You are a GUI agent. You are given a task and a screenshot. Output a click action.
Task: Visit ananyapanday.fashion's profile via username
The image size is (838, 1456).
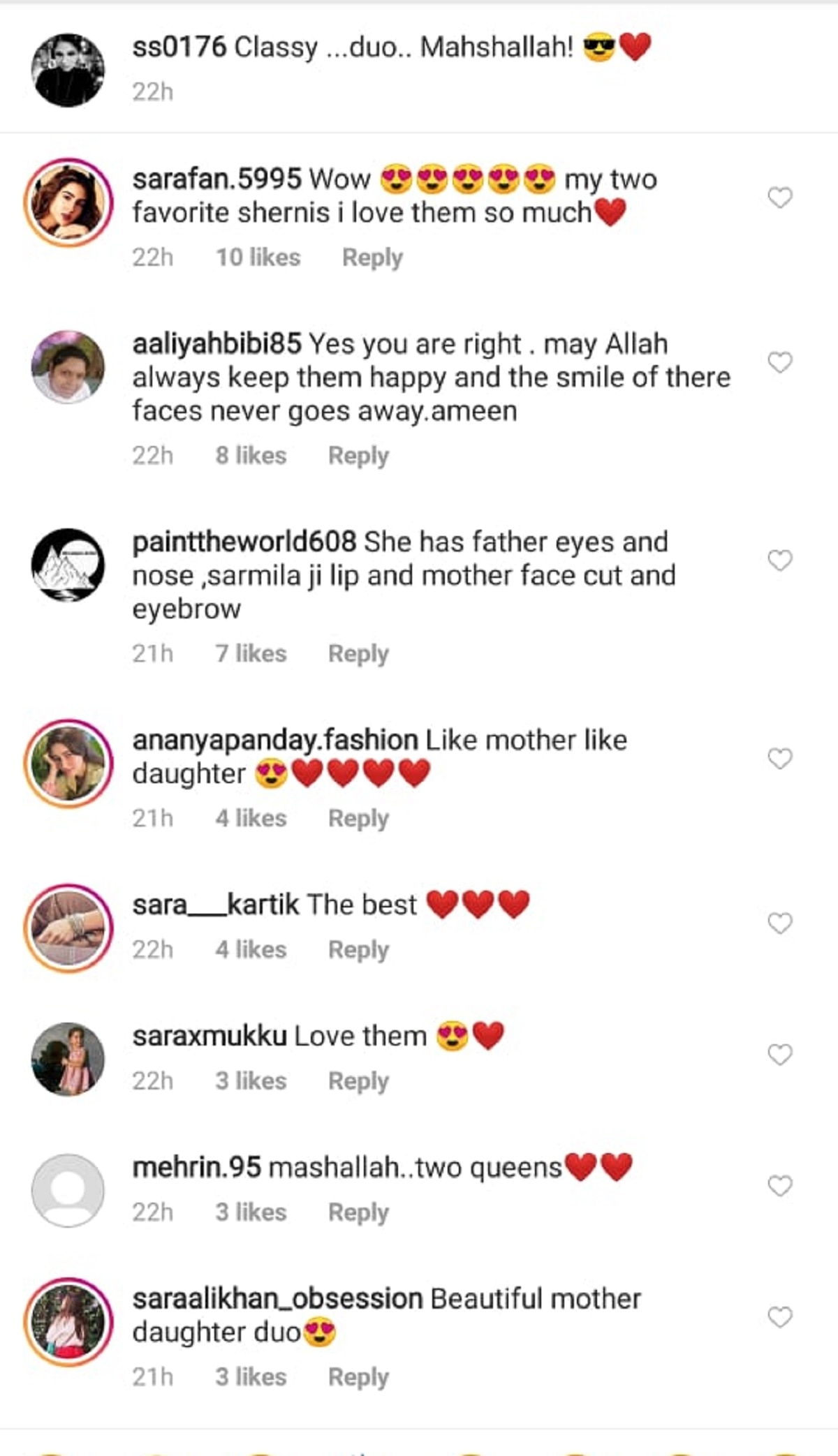click(275, 741)
